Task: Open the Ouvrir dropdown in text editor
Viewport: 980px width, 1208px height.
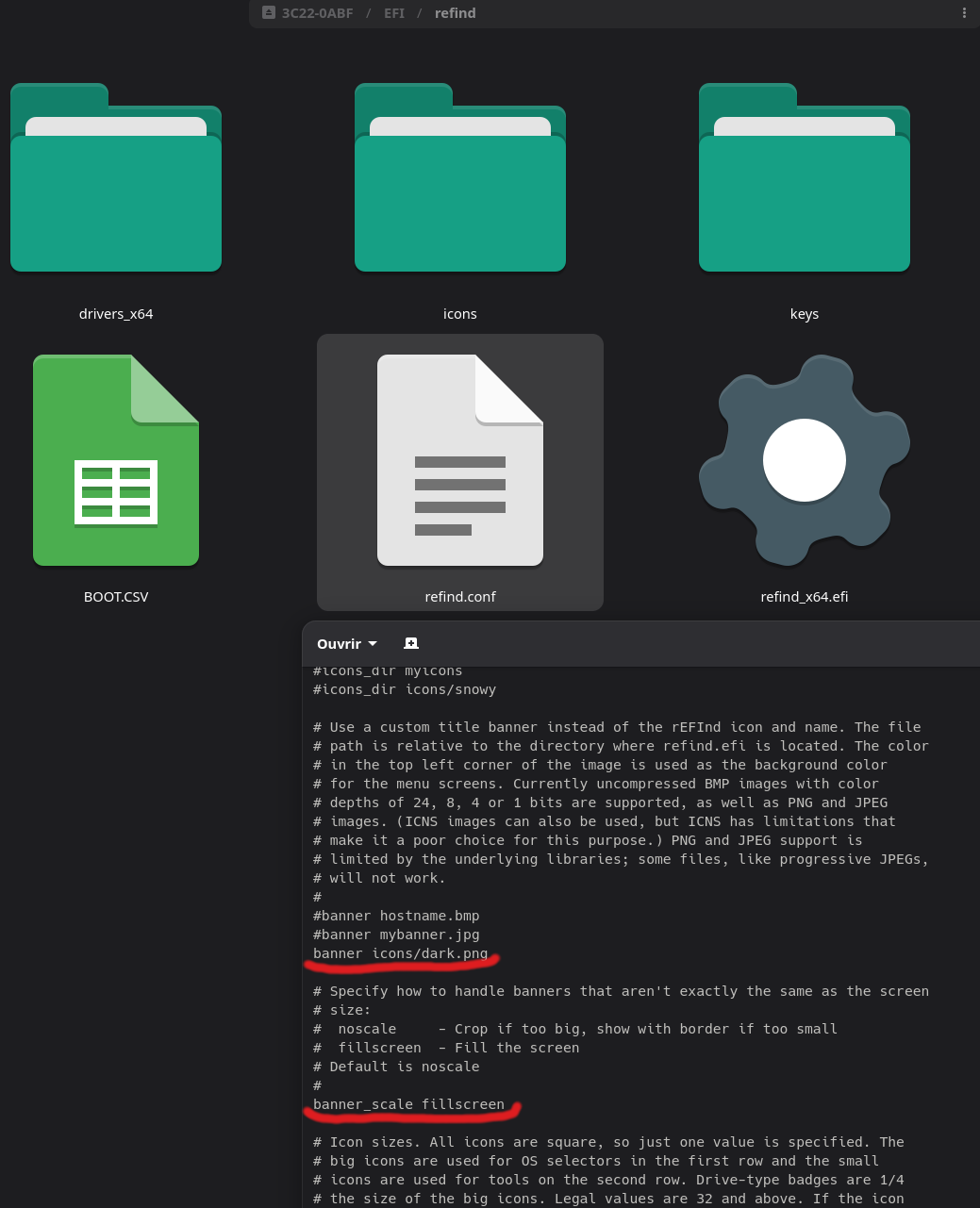Action: 347,643
